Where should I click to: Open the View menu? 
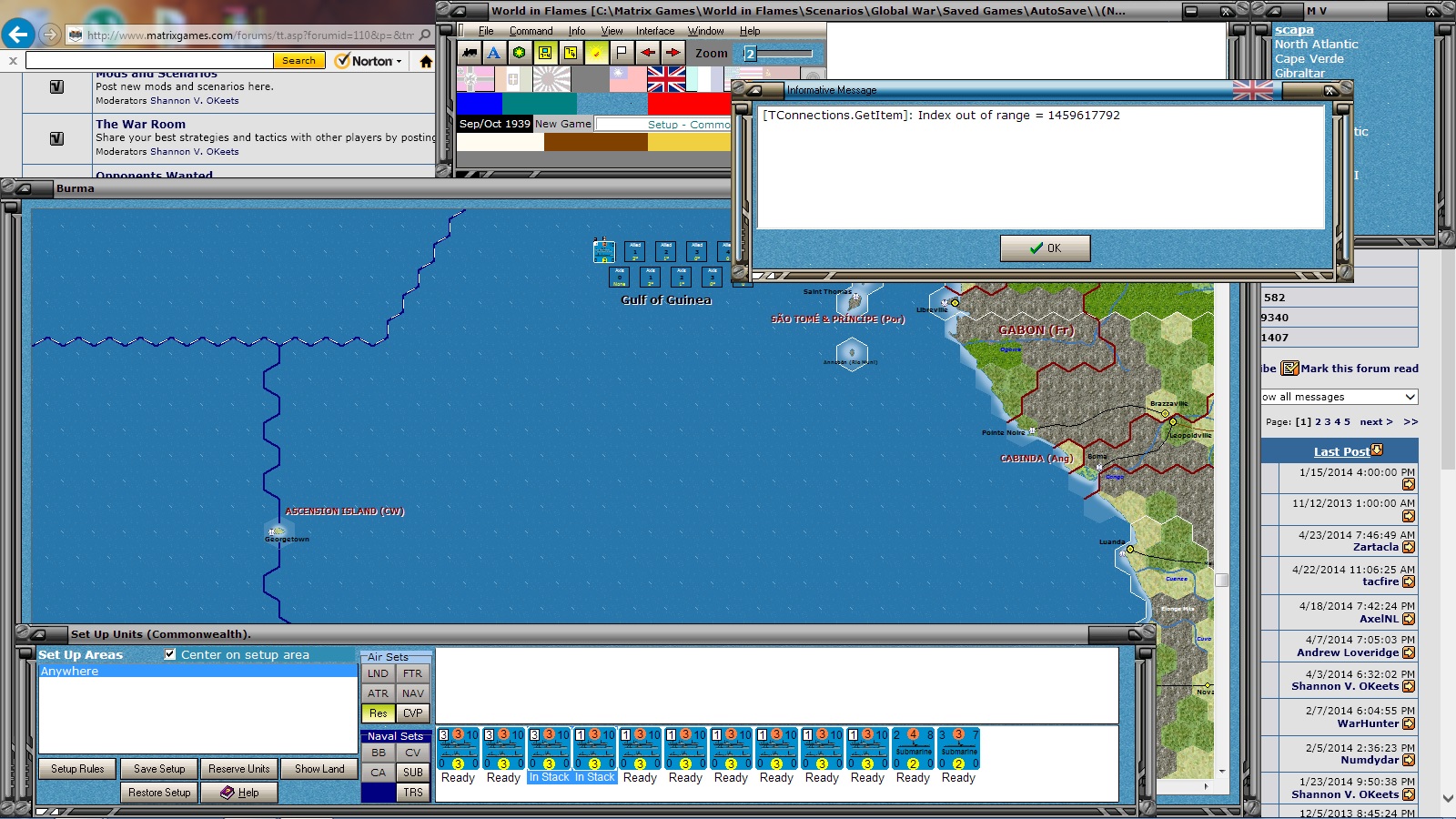[x=612, y=31]
